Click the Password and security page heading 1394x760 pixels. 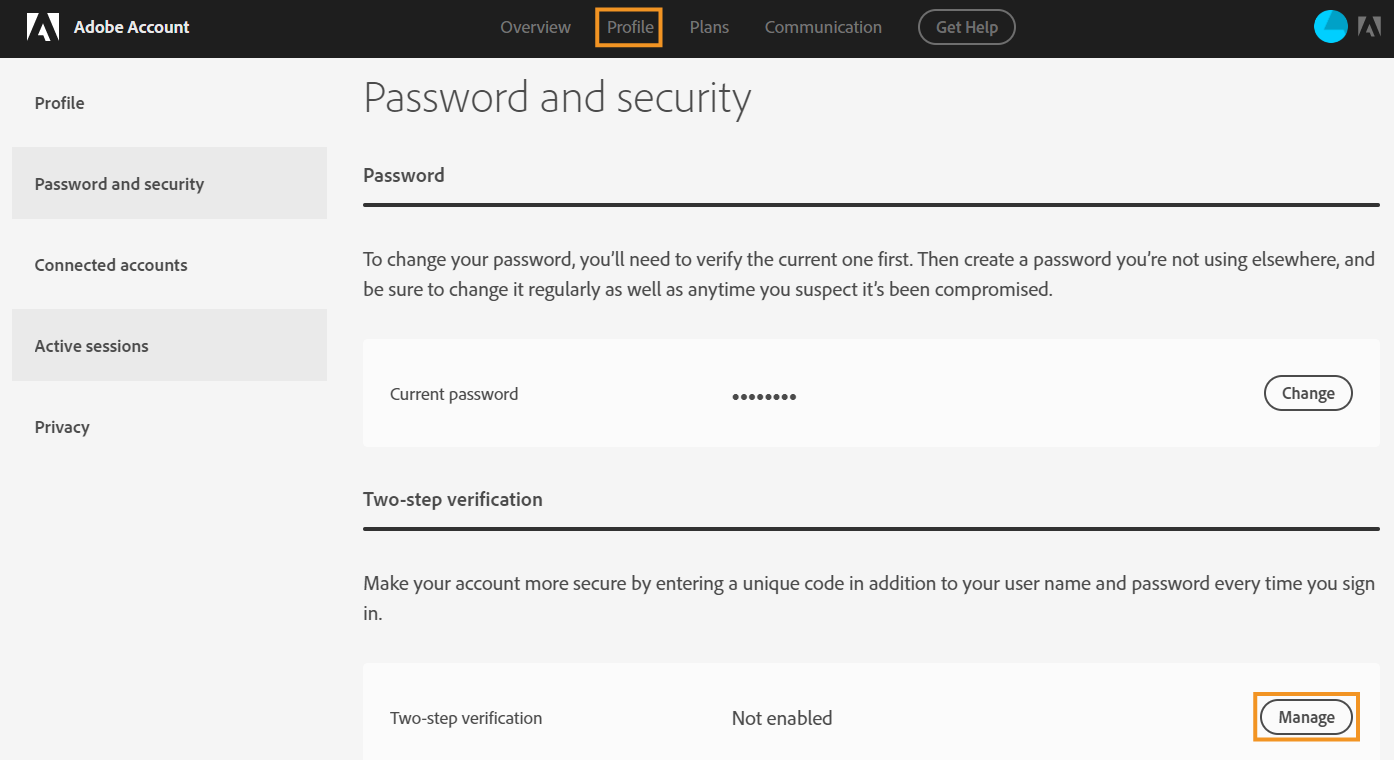click(x=557, y=98)
